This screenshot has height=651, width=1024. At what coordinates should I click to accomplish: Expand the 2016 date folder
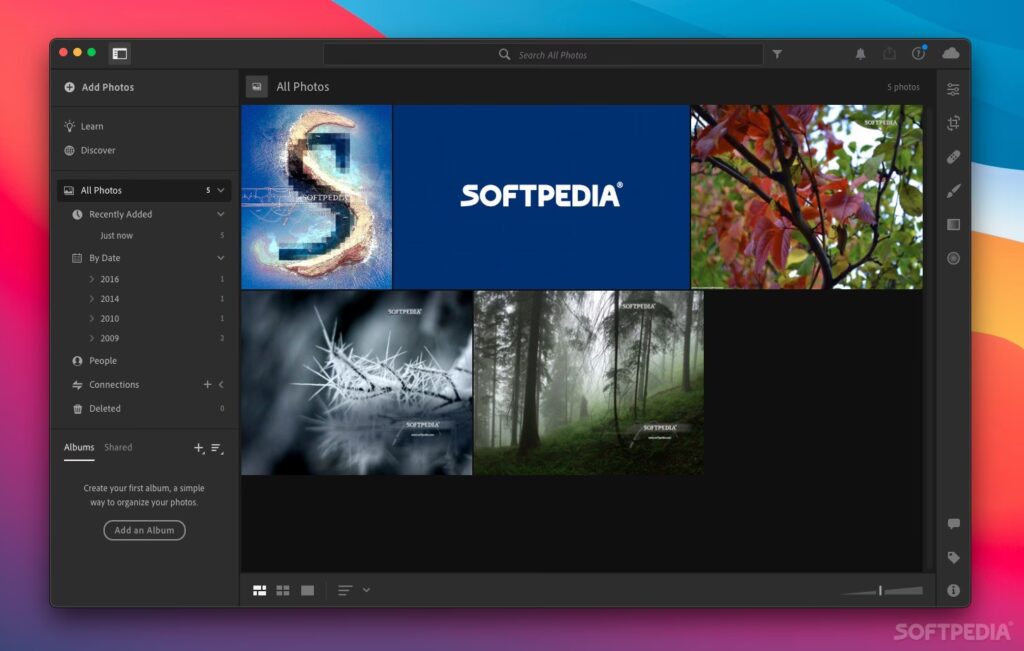coord(92,279)
